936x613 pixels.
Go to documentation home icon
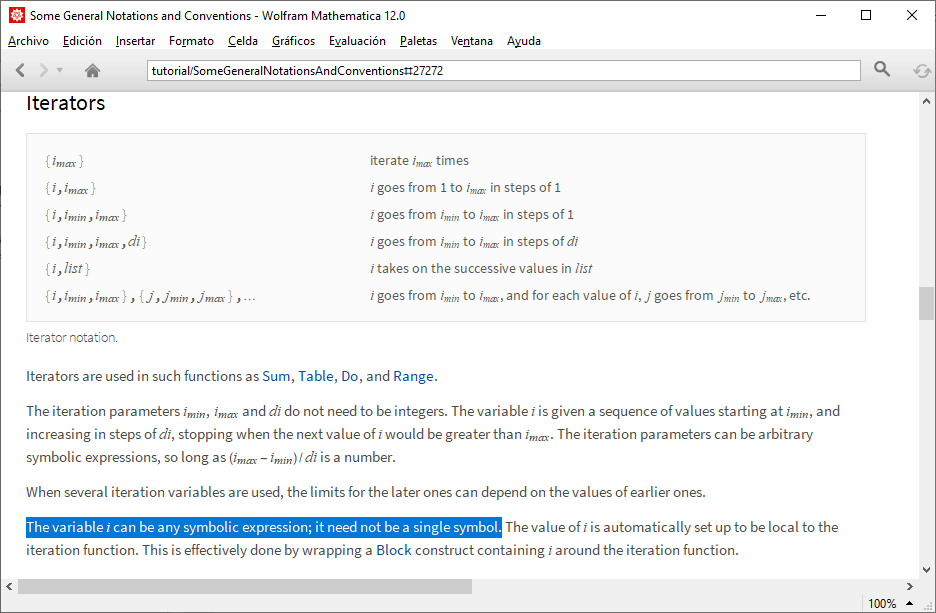92,70
